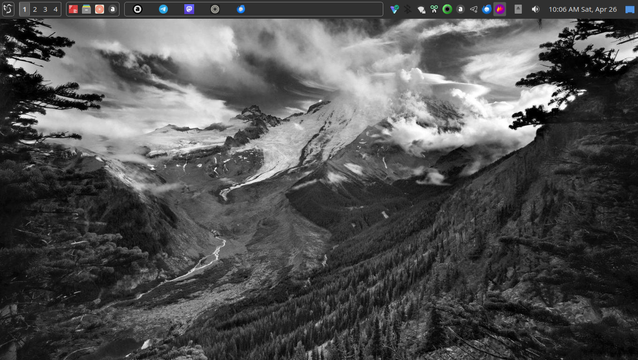Open the application menu swirl icon
Viewport: 638px width, 360px height.
(x=8, y=9)
